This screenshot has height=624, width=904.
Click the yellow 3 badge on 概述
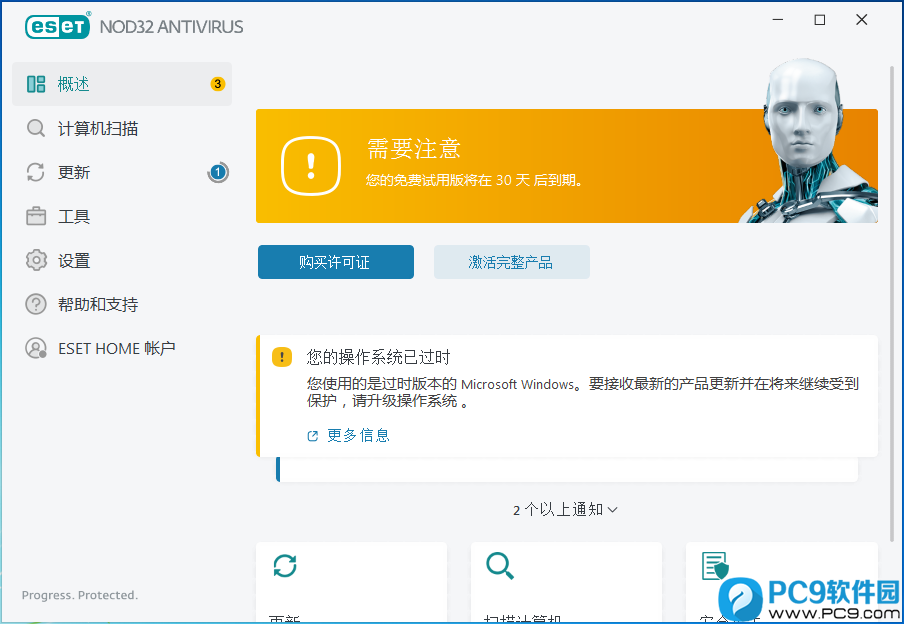[217, 84]
